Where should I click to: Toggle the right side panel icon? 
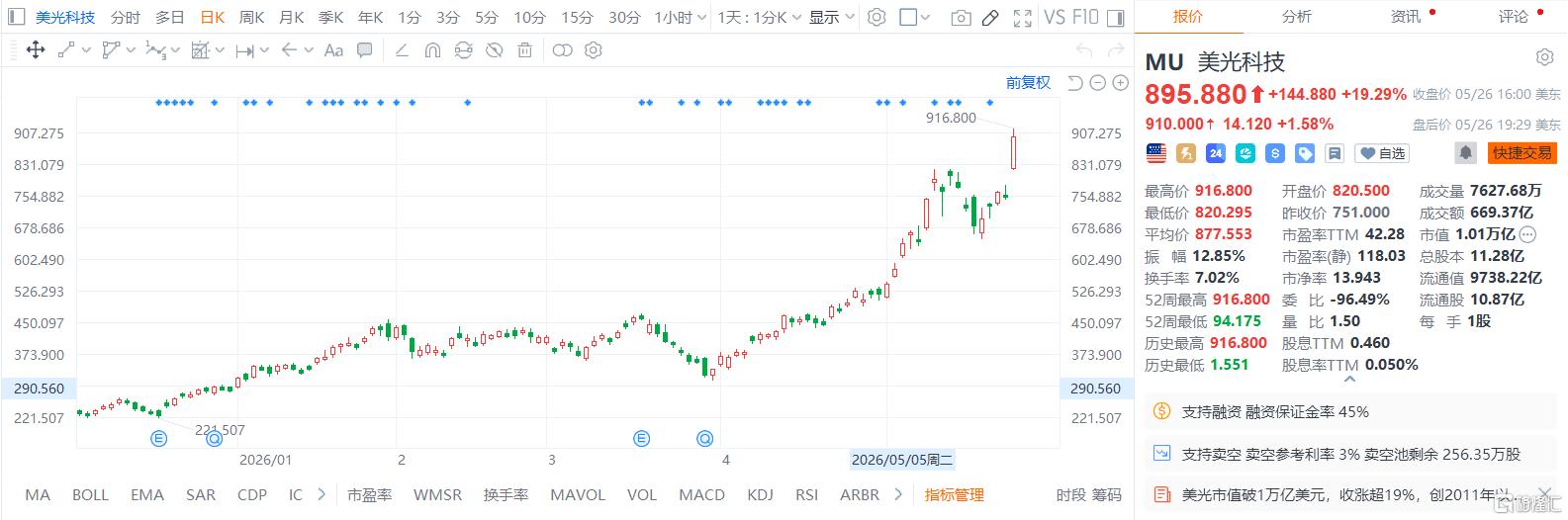[1116, 17]
